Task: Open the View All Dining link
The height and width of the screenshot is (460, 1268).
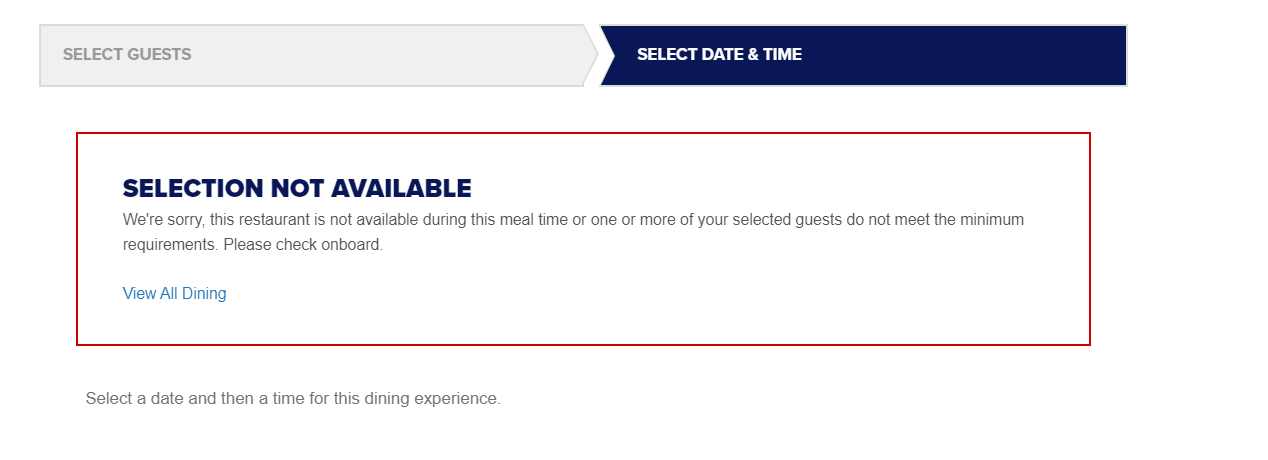Action: coord(175,293)
